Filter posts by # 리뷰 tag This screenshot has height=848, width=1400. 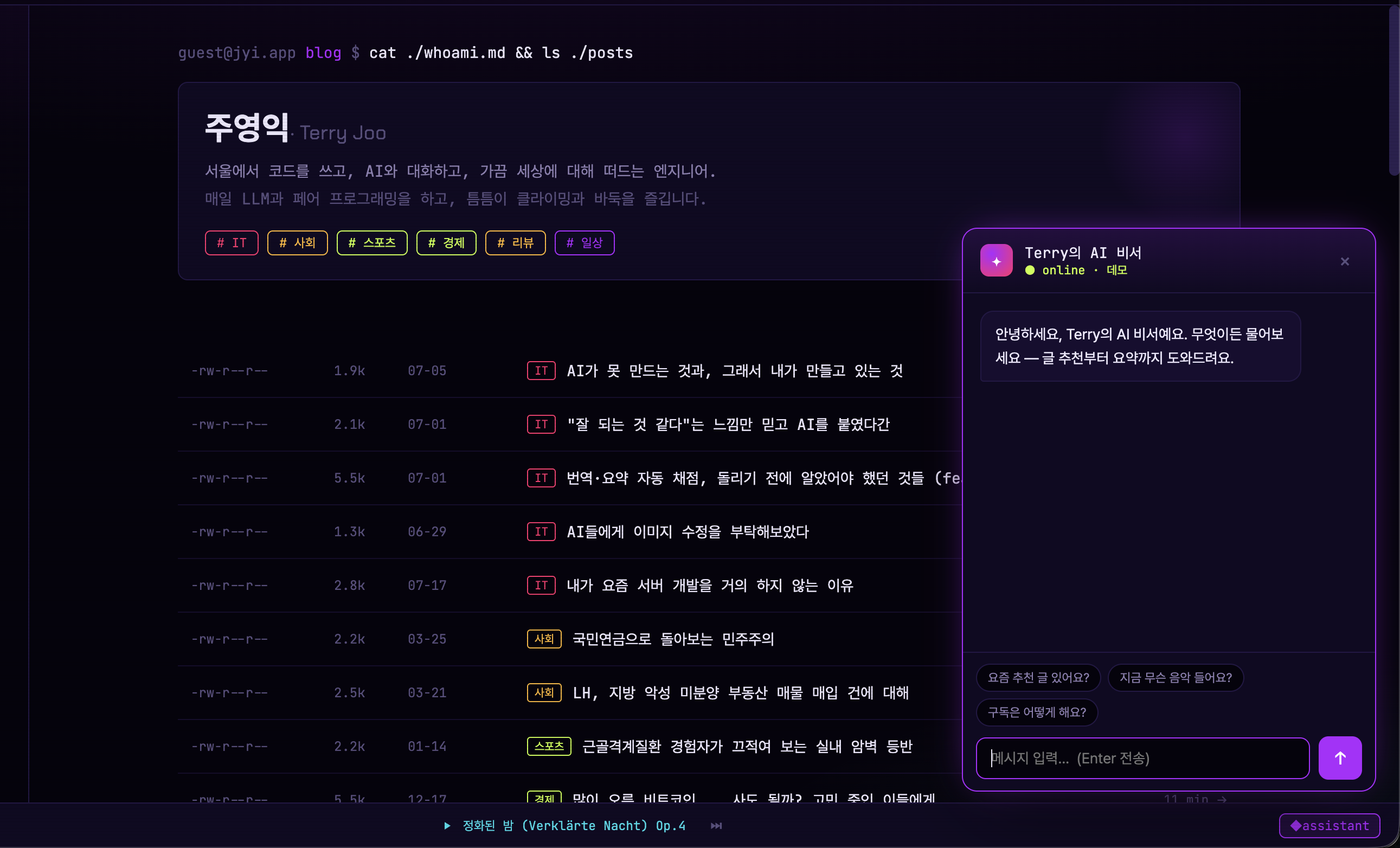515,242
